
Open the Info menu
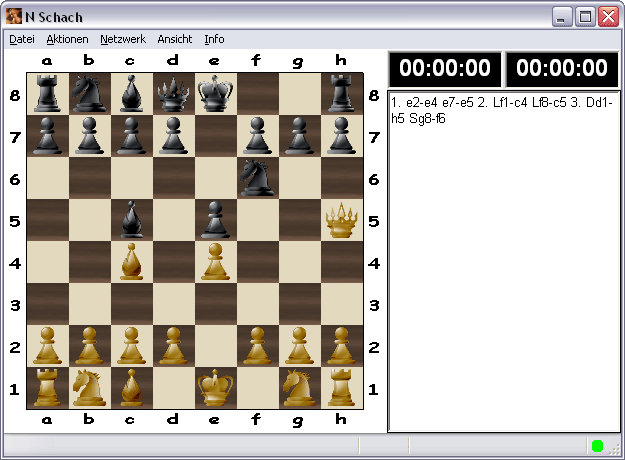(214, 39)
